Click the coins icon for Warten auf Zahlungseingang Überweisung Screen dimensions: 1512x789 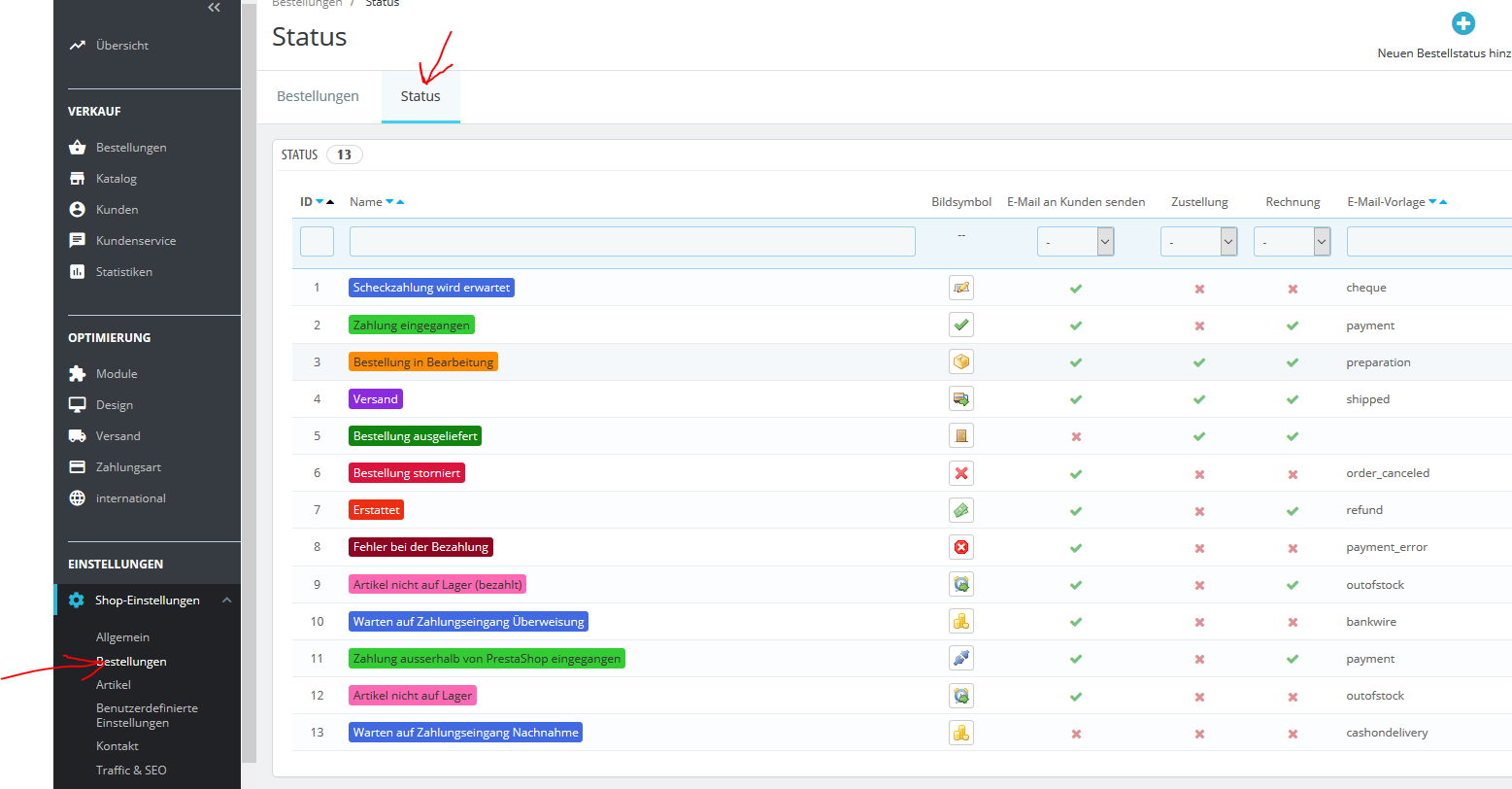961,621
